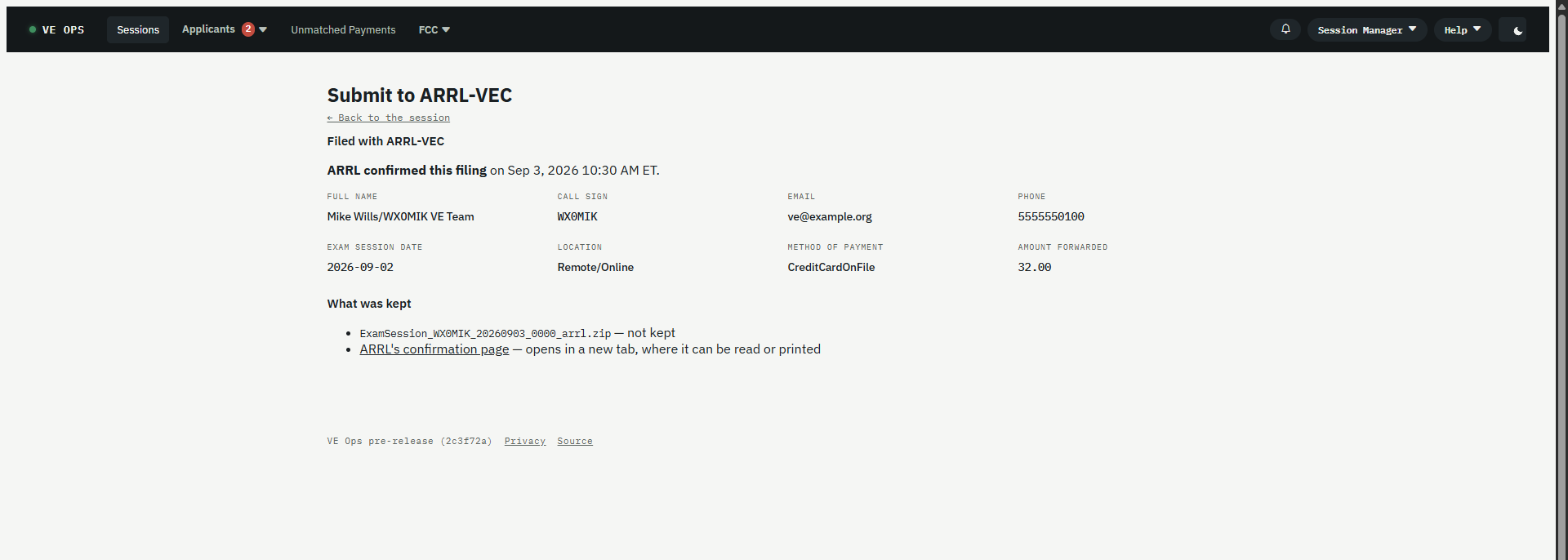This screenshot has height=560, width=1568.
Task: Open the notifications bell
Action: click(x=1285, y=30)
